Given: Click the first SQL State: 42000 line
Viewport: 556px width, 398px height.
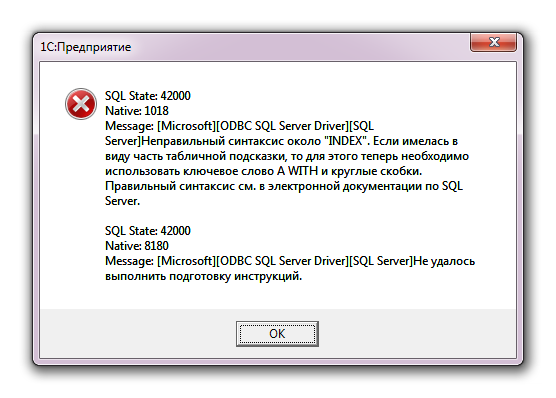Looking at the screenshot, I should point(148,96).
